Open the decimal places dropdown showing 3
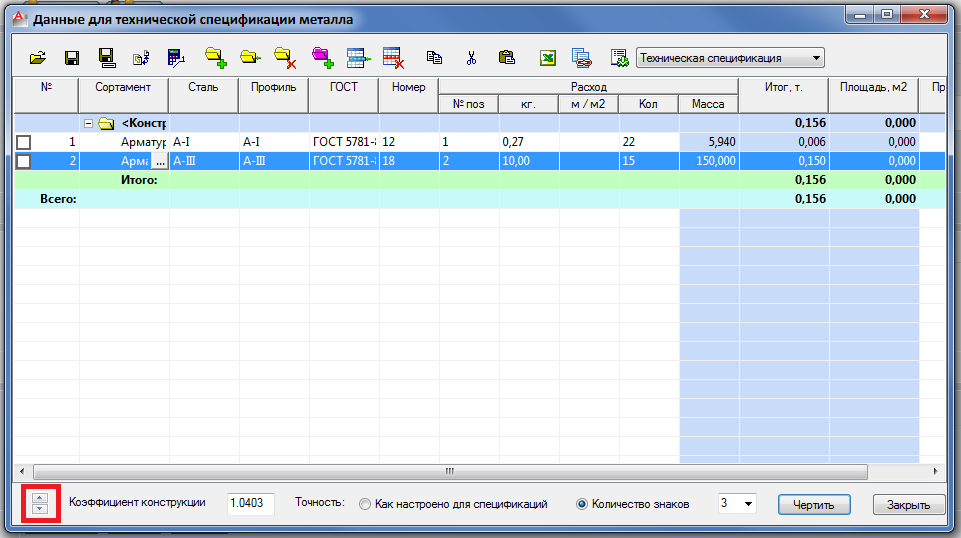Screen dimensions: 961x538 736,503
